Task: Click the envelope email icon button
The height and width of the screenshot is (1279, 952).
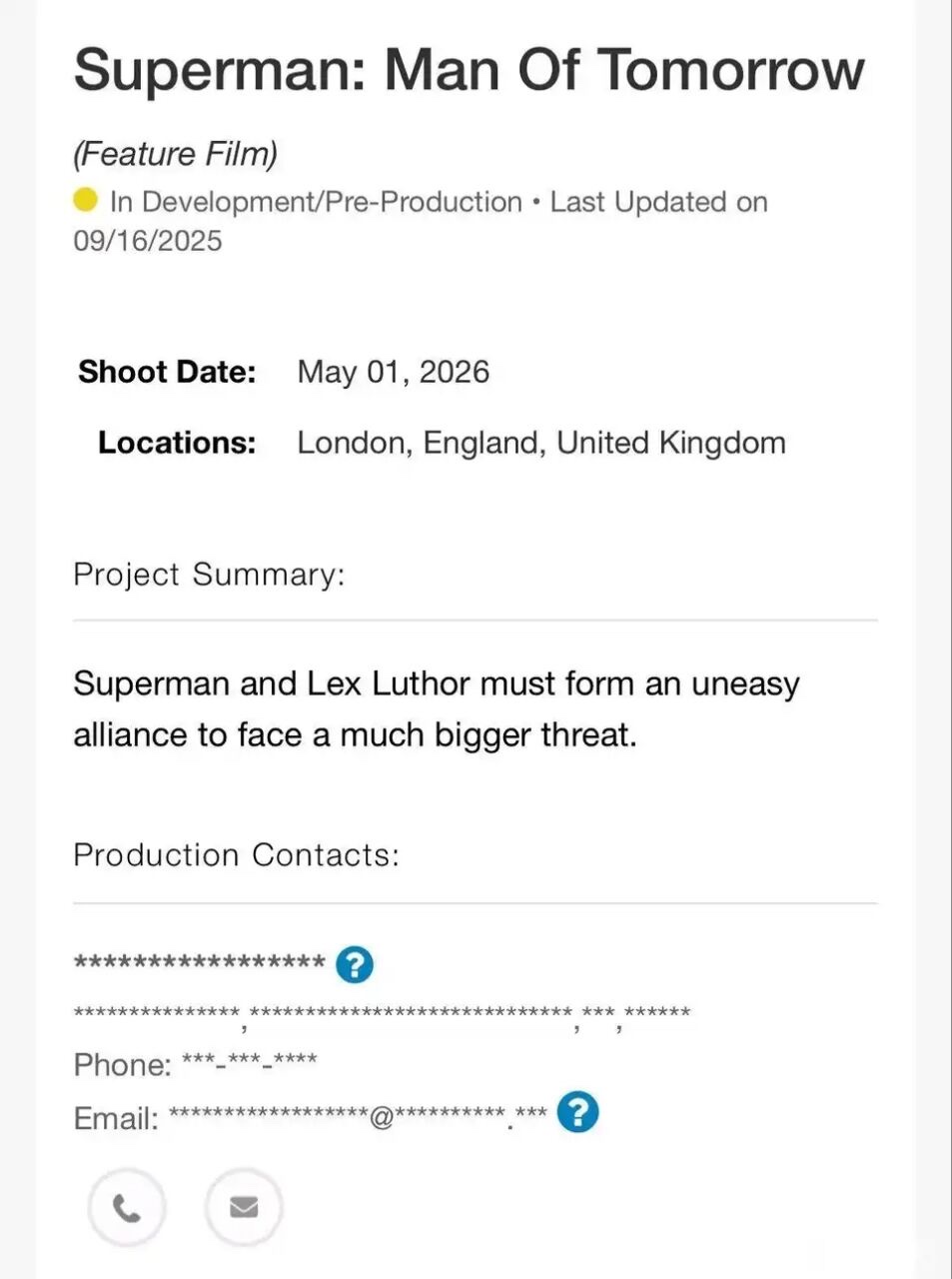Action: (x=244, y=1207)
